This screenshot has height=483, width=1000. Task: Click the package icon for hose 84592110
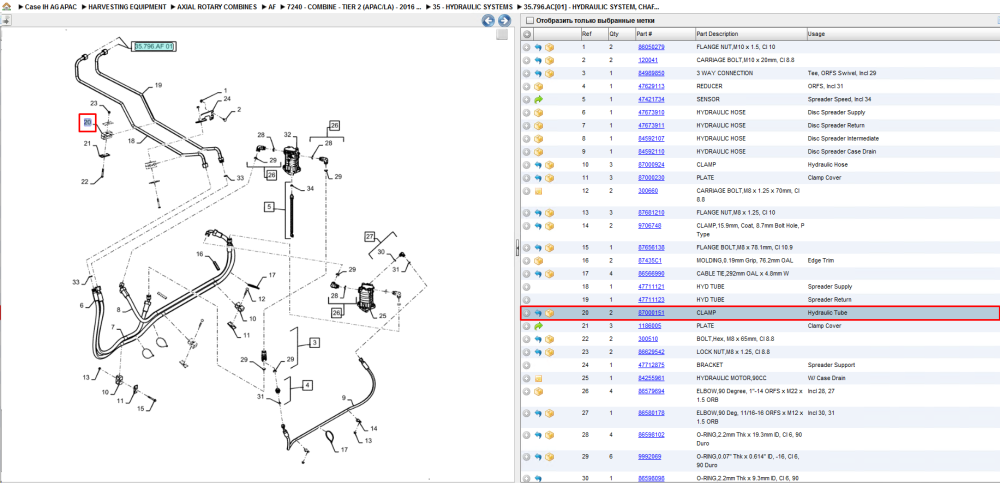pyautogui.click(x=538, y=152)
